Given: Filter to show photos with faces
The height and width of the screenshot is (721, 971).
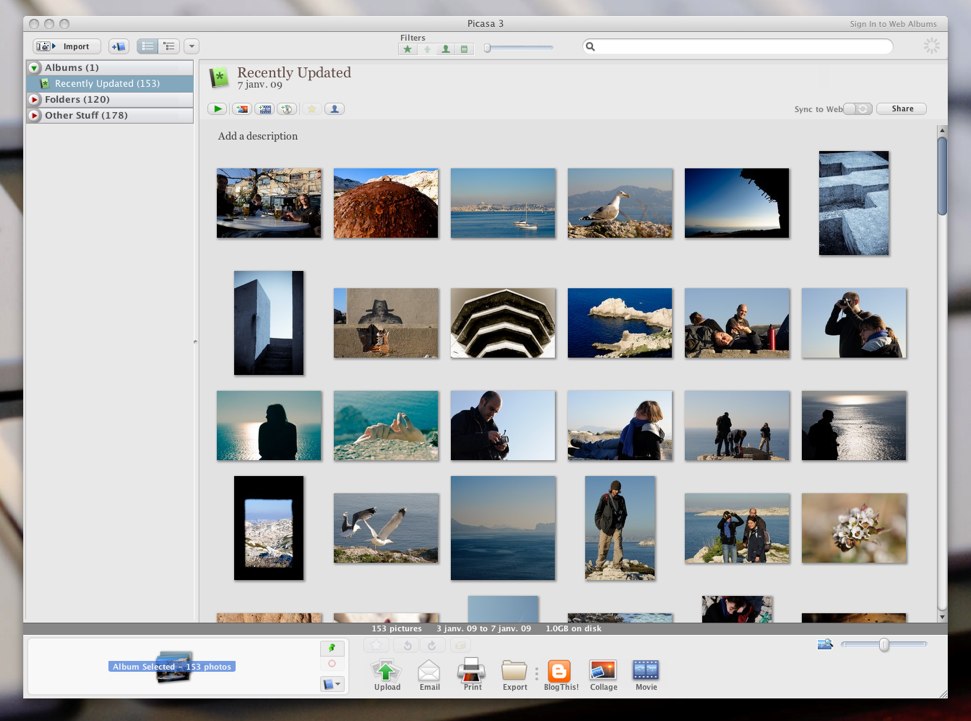Looking at the screenshot, I should [445, 49].
